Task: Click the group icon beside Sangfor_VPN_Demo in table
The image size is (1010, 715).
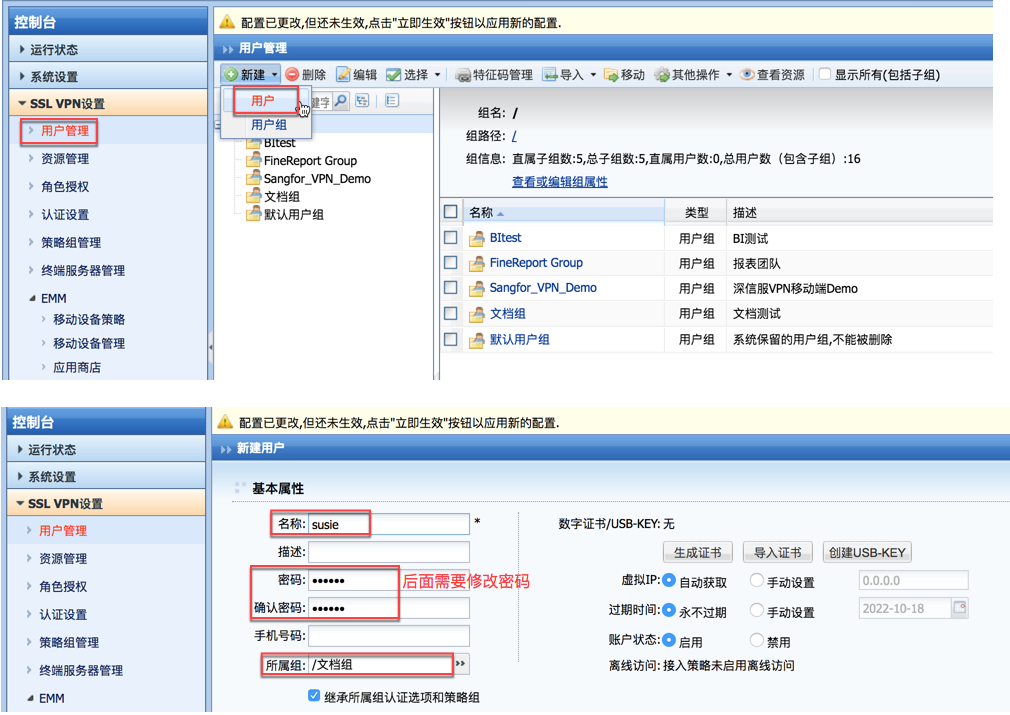Action: click(477, 289)
